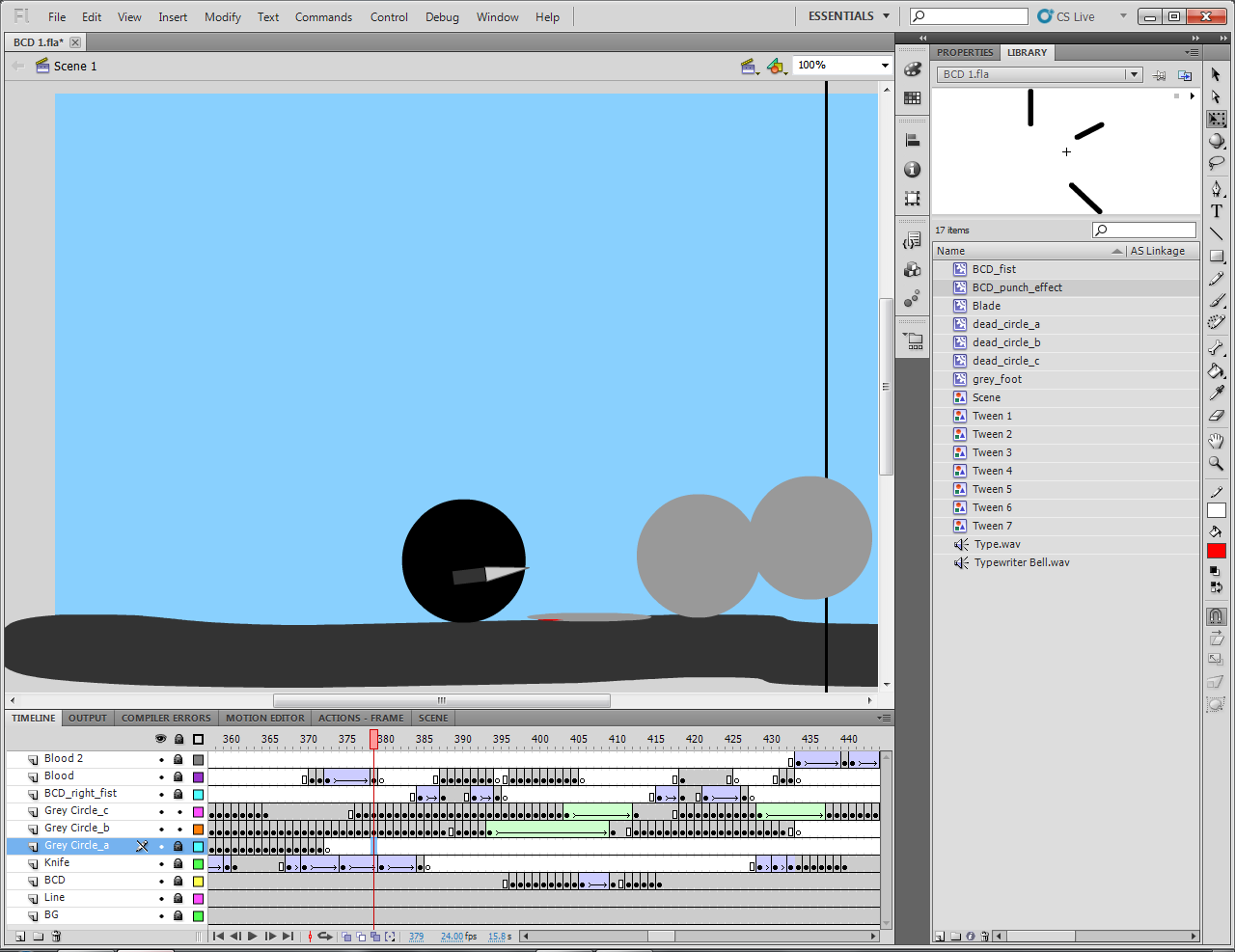The image size is (1235, 952).
Task: Select the Lasso tool
Action: [x=1216, y=163]
